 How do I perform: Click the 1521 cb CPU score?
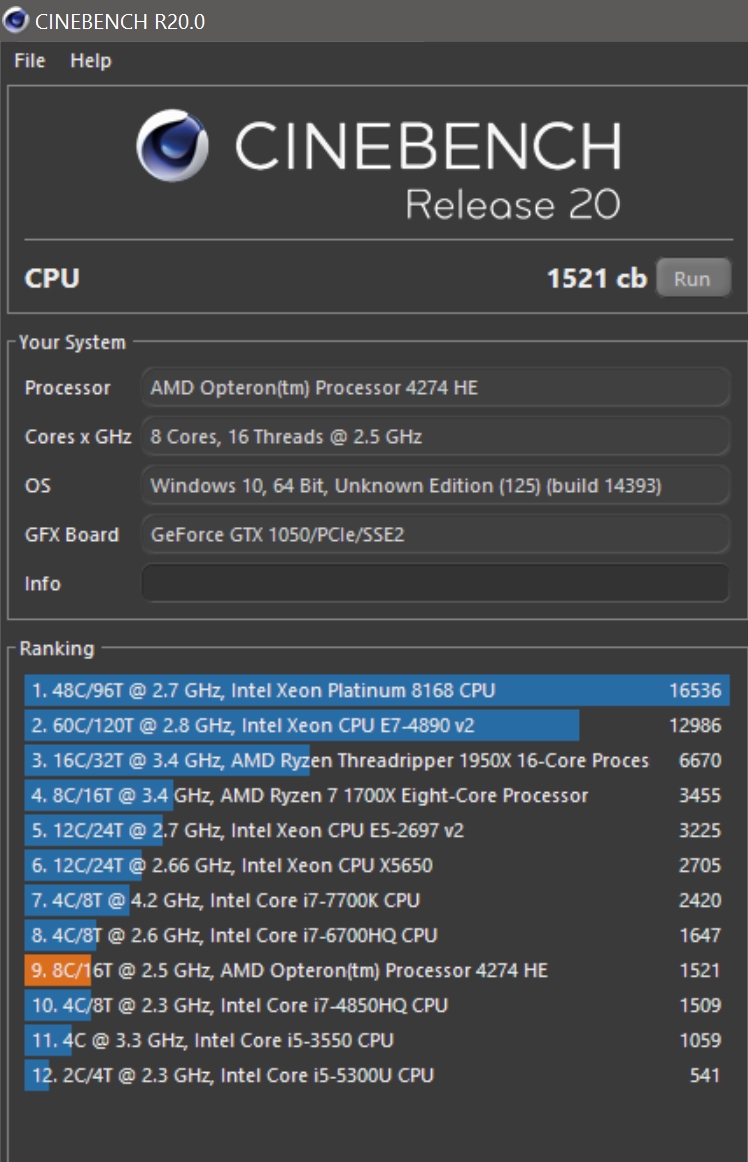[x=596, y=279]
